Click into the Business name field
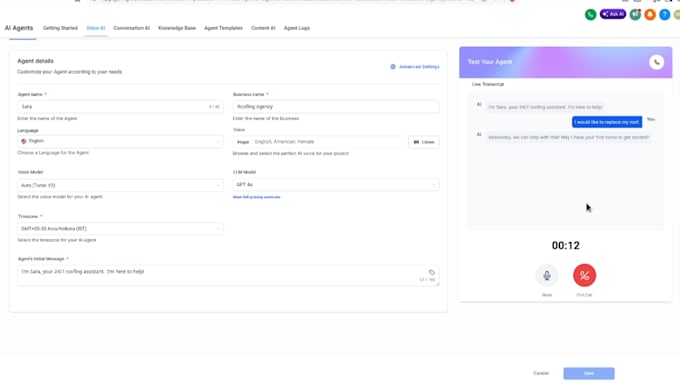 pos(336,107)
